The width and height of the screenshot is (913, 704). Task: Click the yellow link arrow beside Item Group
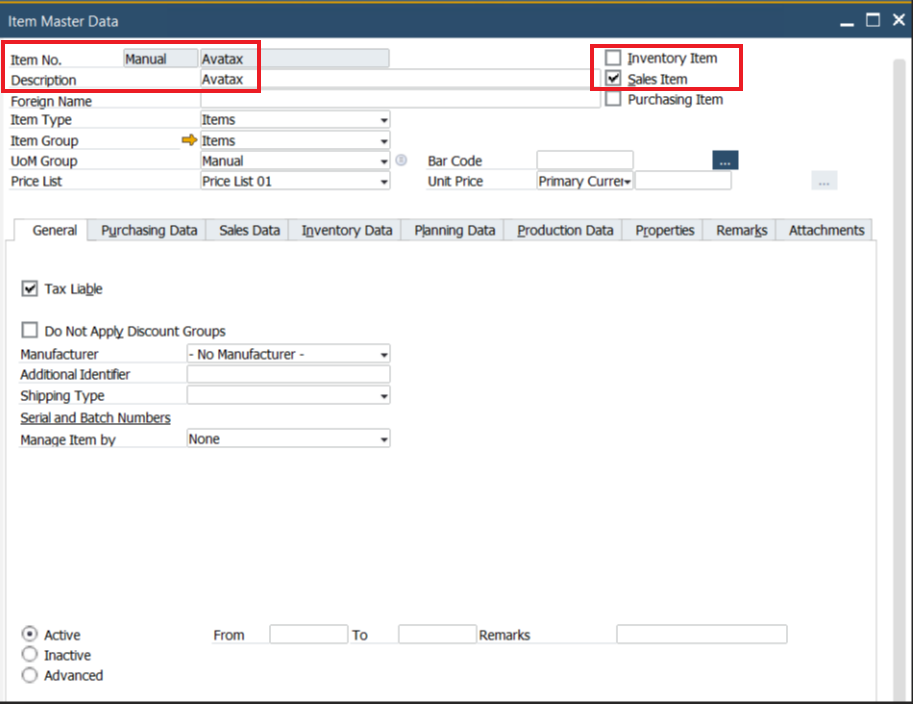[189, 140]
